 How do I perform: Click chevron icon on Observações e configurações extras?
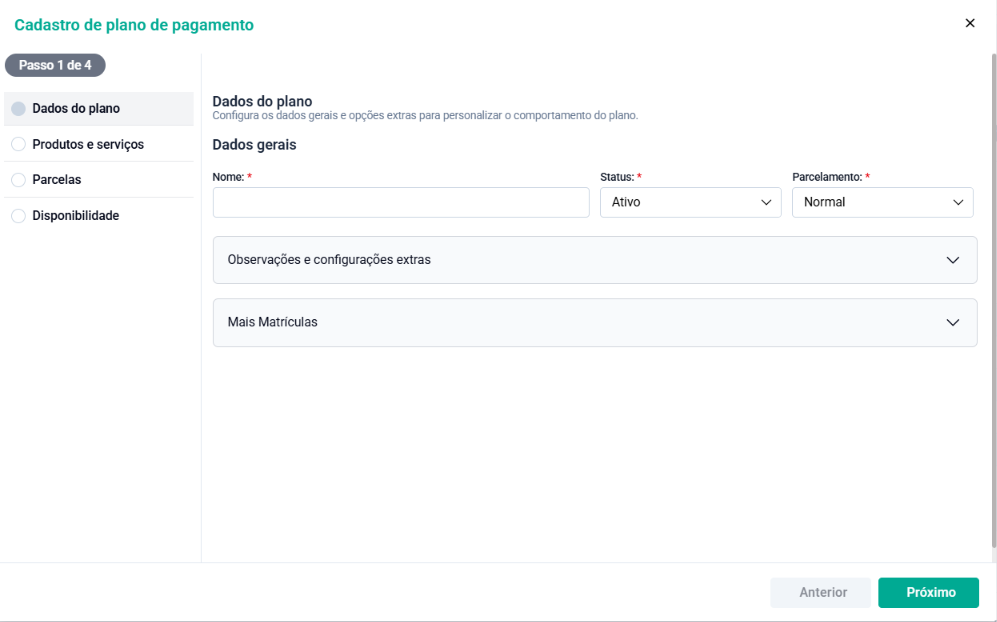pos(952,260)
